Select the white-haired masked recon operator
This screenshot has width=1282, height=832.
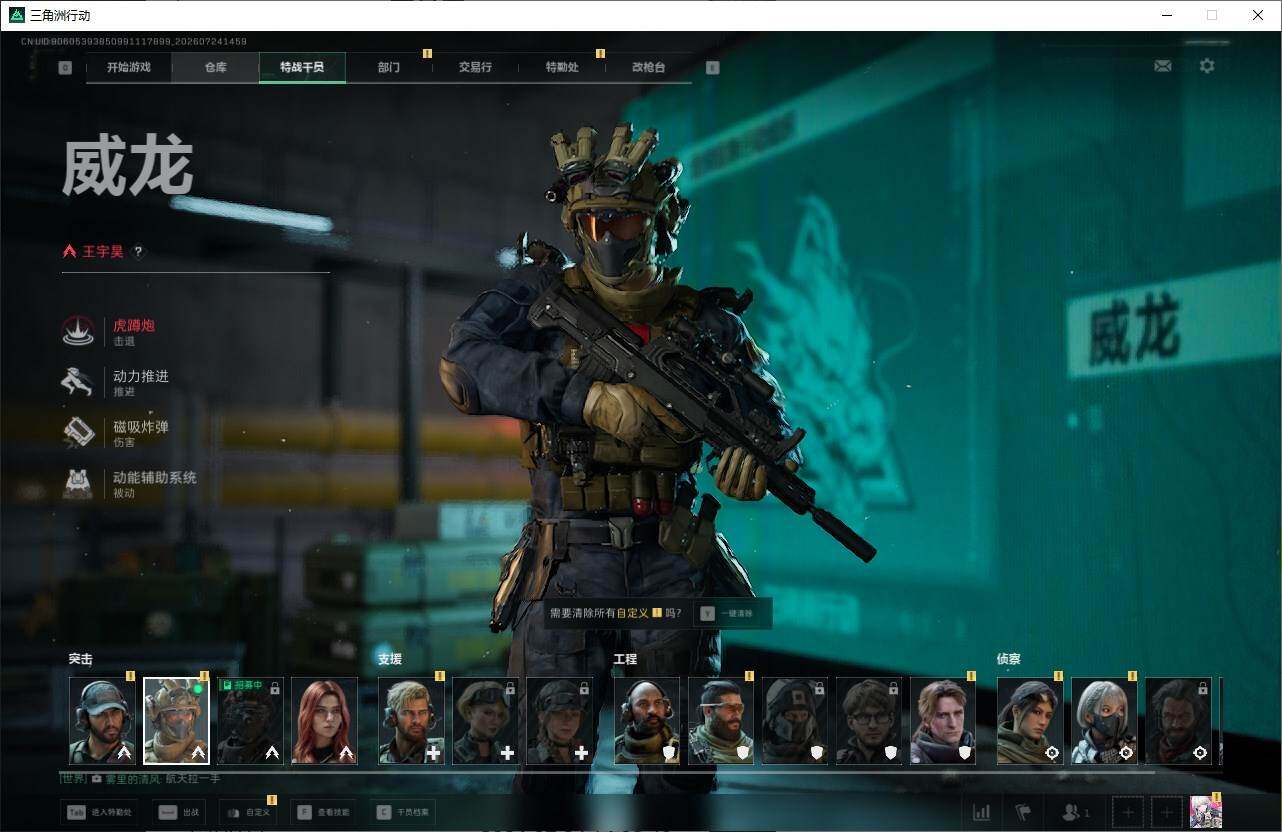[1104, 721]
